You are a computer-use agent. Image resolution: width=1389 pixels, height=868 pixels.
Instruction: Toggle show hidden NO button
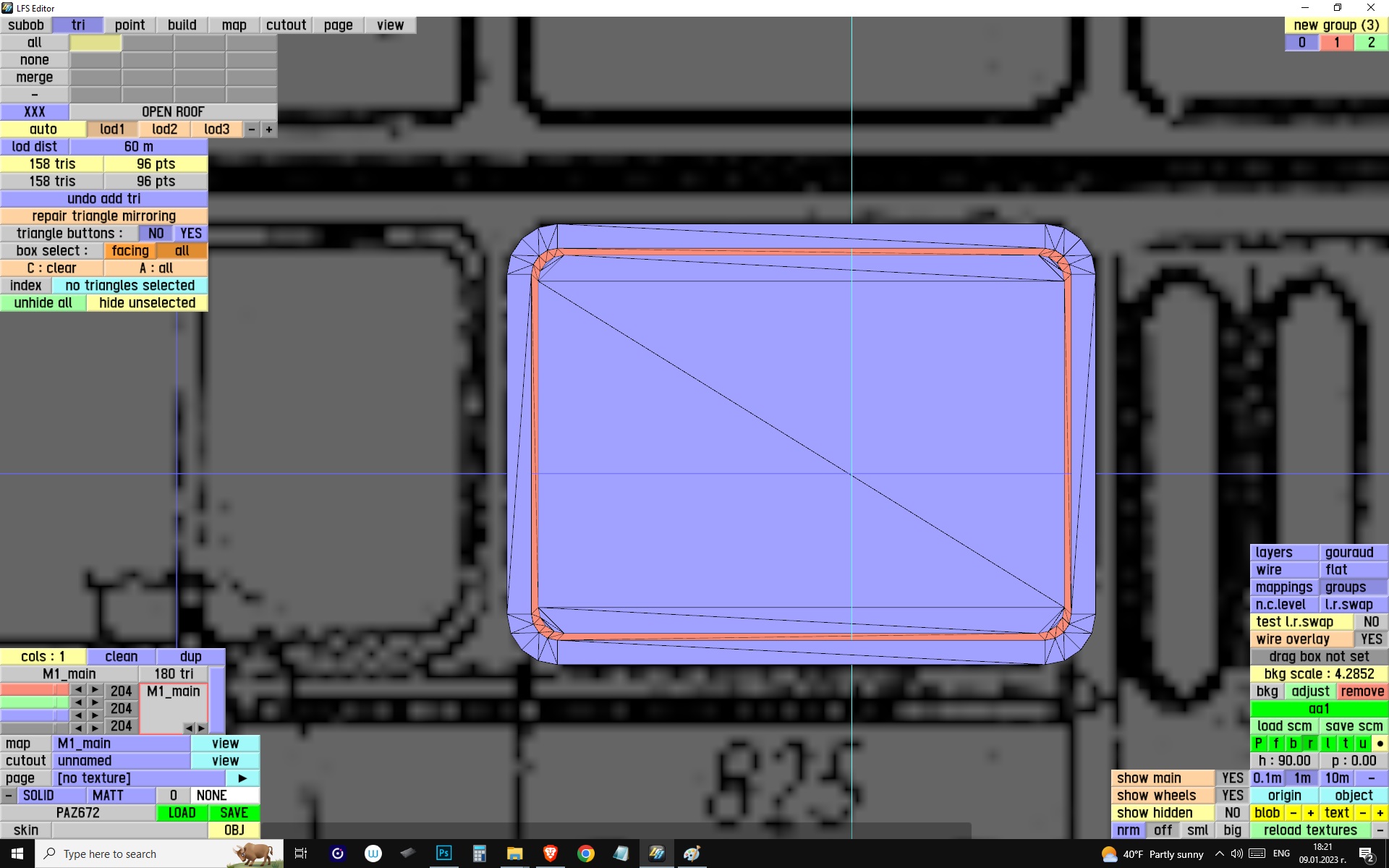point(1232,813)
